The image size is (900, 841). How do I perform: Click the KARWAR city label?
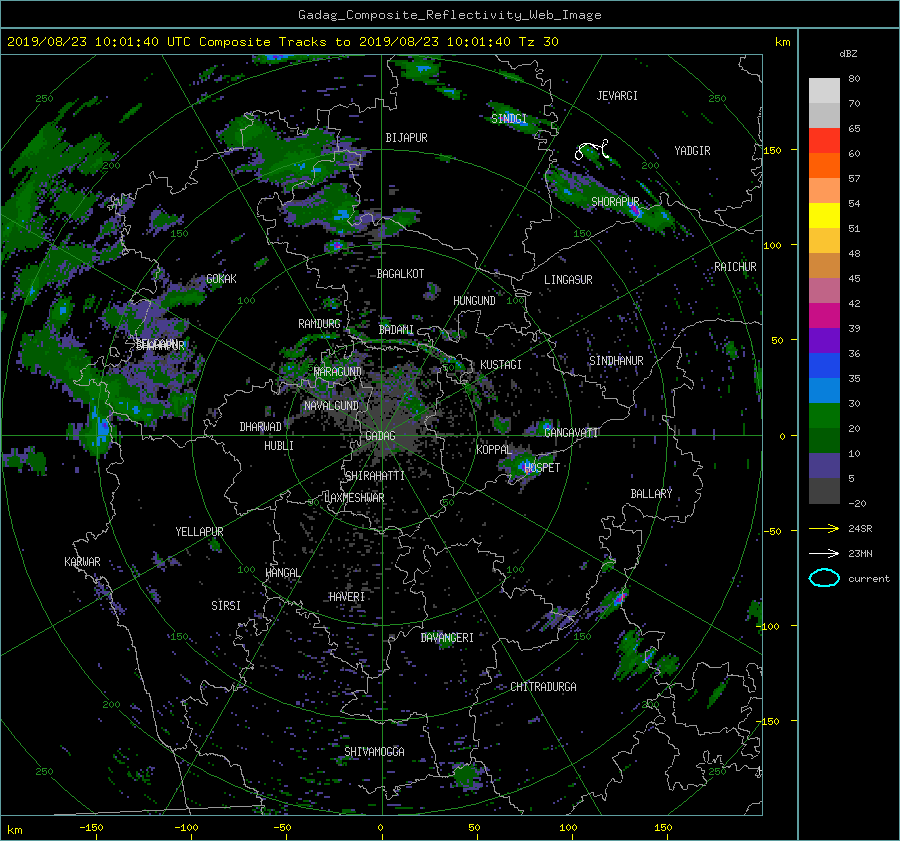click(82, 562)
